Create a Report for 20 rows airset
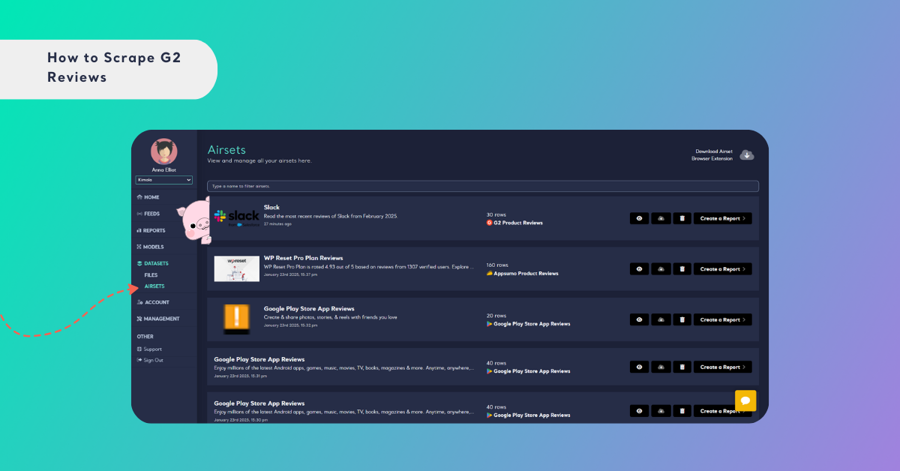Screen dimensions: 900x471 click(723, 320)
